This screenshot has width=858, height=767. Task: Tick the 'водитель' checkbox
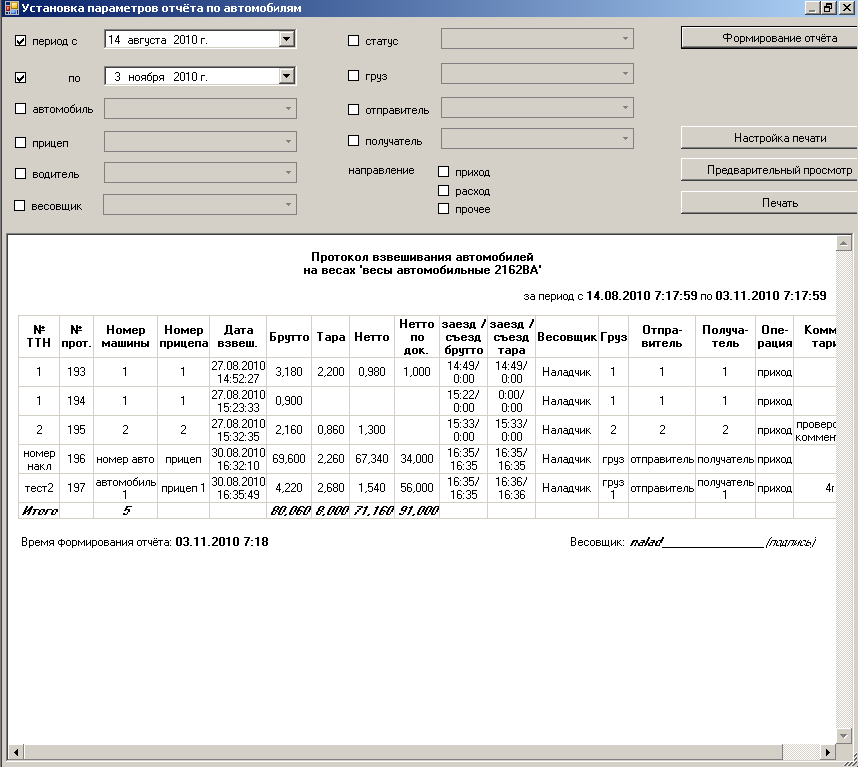click(20, 174)
